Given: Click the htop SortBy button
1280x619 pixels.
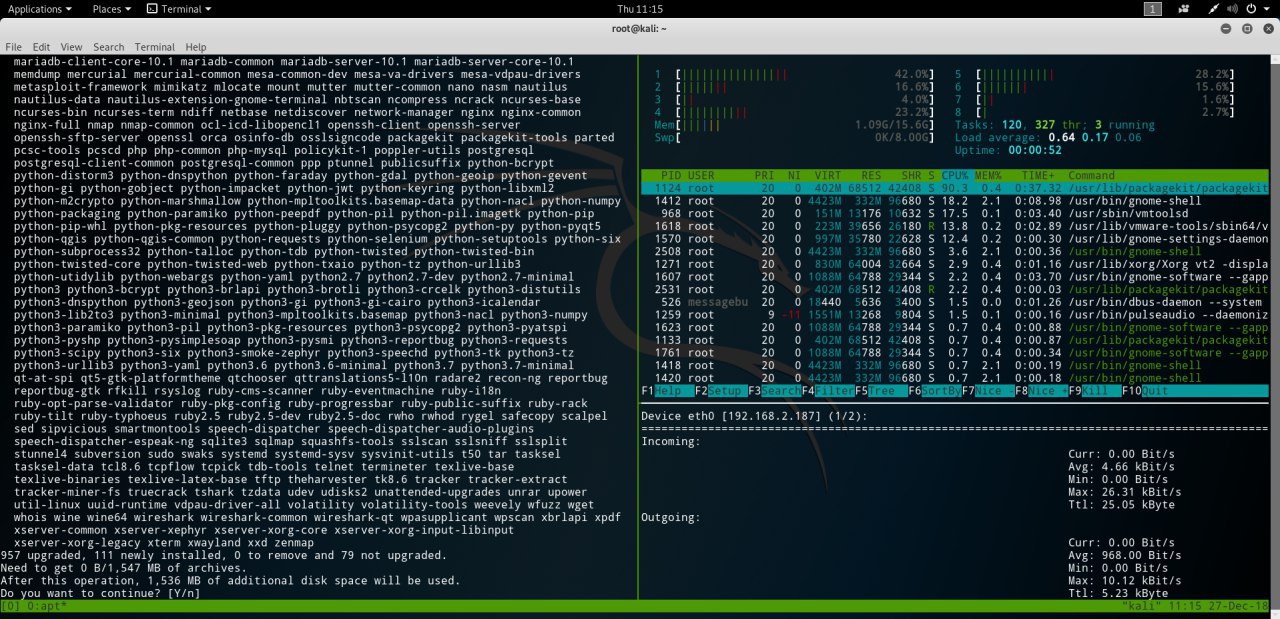Looking at the screenshot, I should [x=937, y=391].
